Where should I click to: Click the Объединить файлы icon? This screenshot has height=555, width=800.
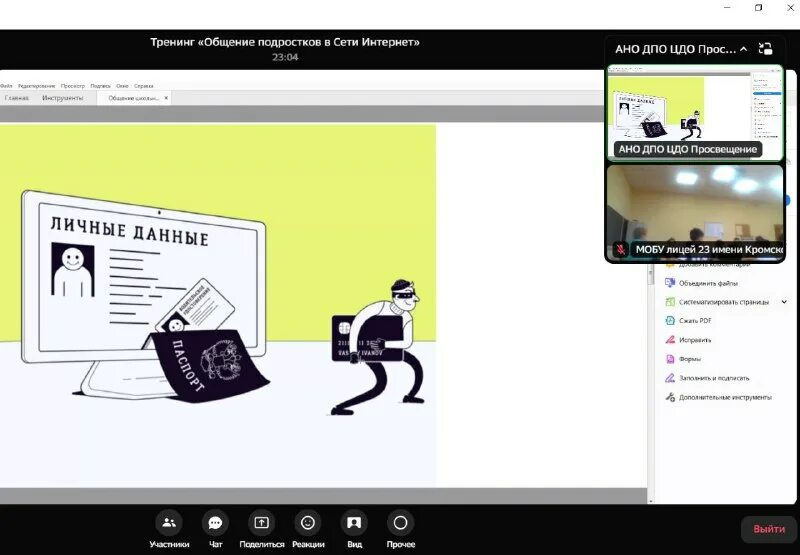[x=670, y=283]
